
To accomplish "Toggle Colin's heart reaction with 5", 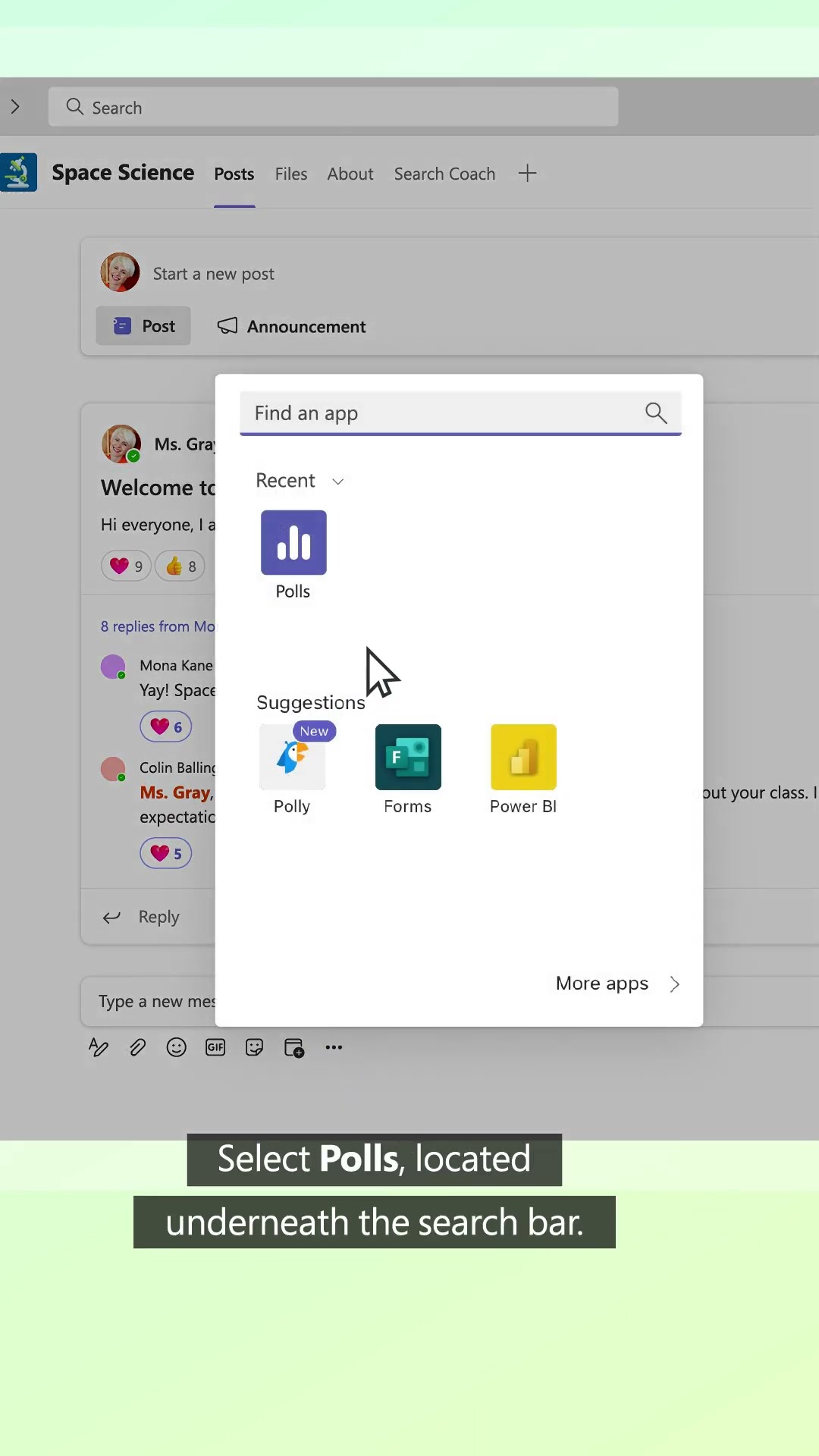I will pos(166,853).
